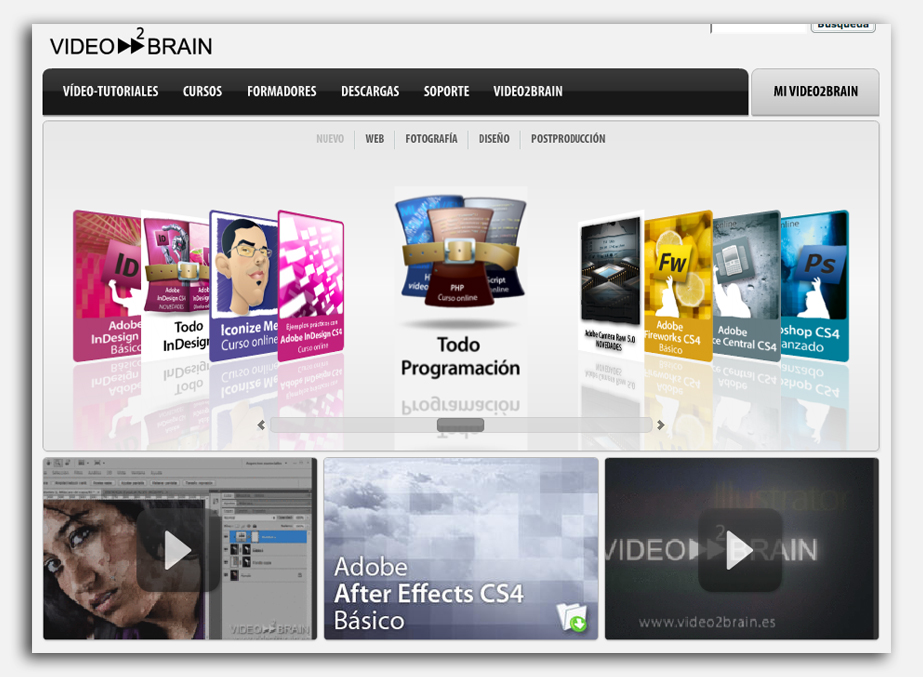Click the carousel scrollbar handle

(x=460, y=424)
